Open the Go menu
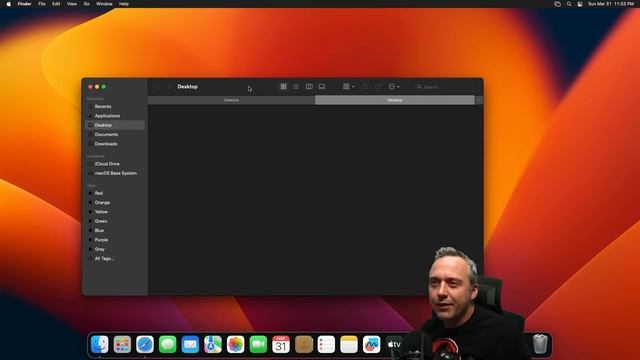The height and width of the screenshot is (360, 640). click(87, 4)
